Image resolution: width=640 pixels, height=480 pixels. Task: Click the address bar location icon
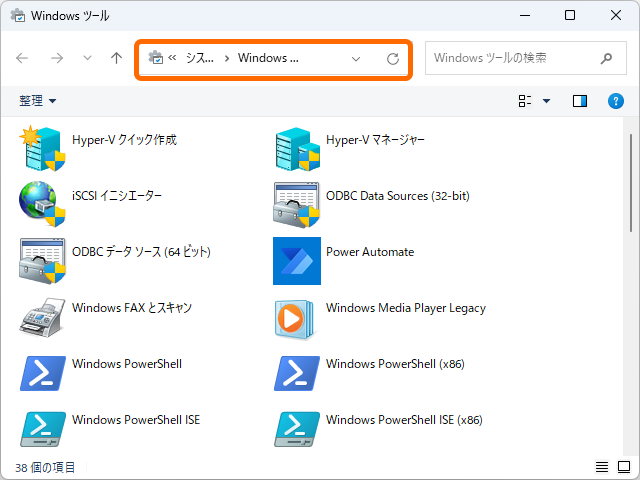coord(156,58)
